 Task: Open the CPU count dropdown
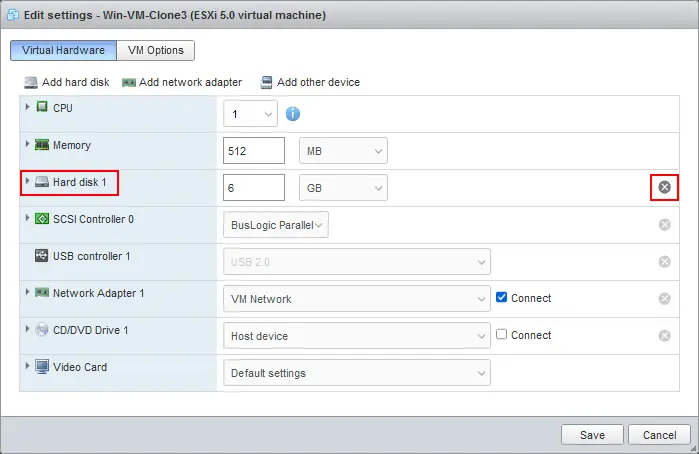pyautogui.click(x=250, y=114)
